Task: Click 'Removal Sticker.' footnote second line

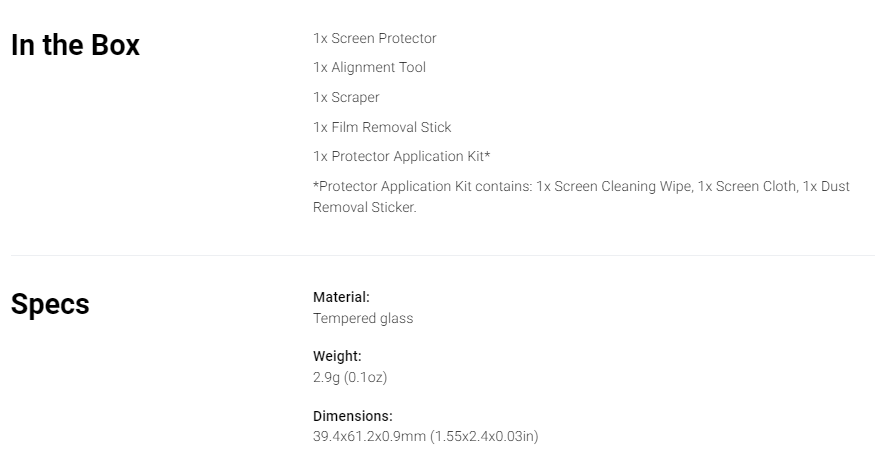Action: click(x=365, y=207)
